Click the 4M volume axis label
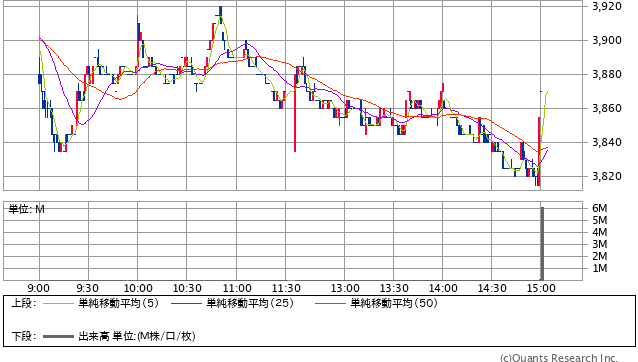The width and height of the screenshot is (638, 362). point(600,232)
